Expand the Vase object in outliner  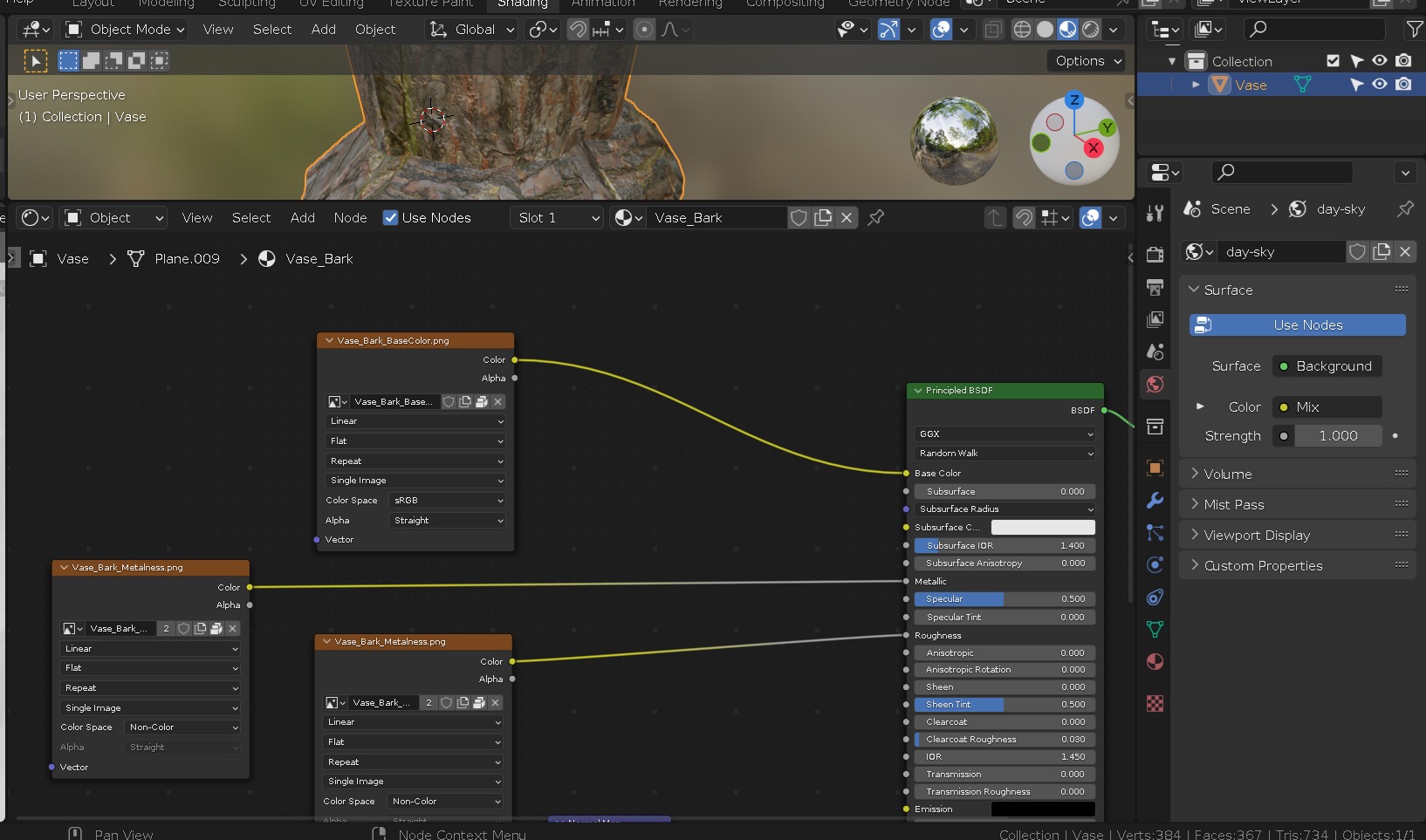[x=1196, y=85]
